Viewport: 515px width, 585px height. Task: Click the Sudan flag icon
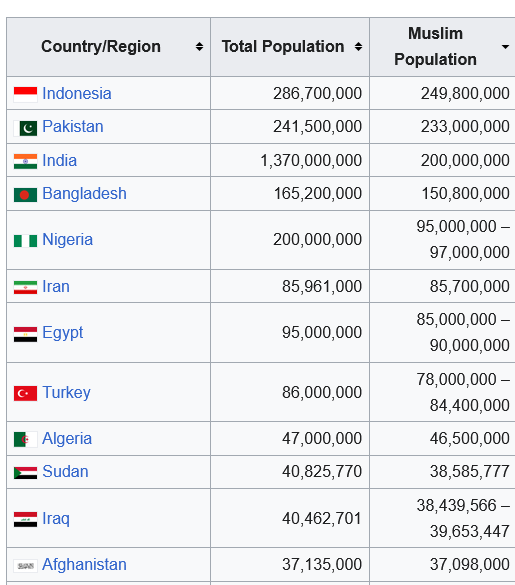25,473
